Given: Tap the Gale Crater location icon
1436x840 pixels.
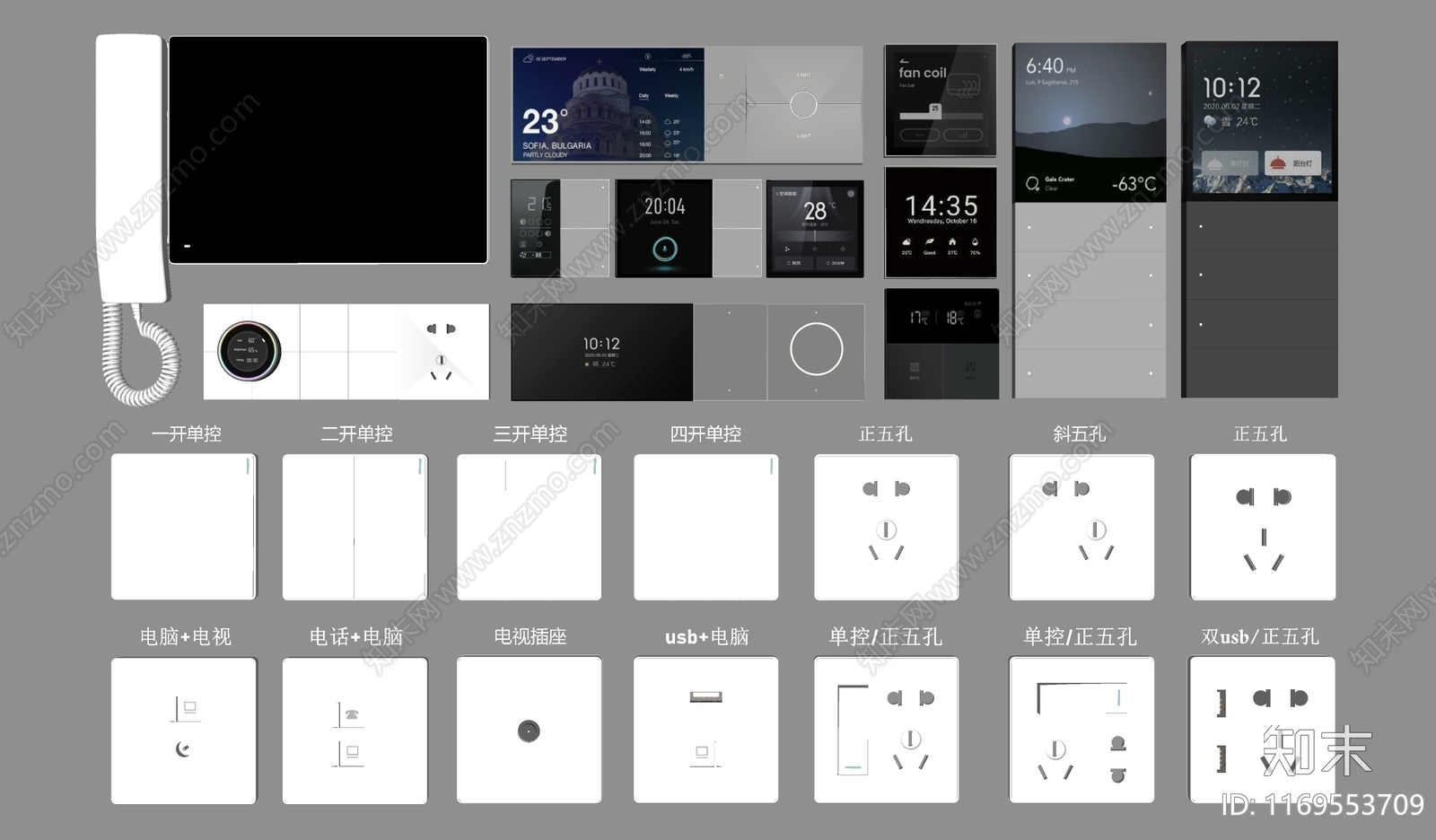Looking at the screenshot, I should (x=1033, y=183).
